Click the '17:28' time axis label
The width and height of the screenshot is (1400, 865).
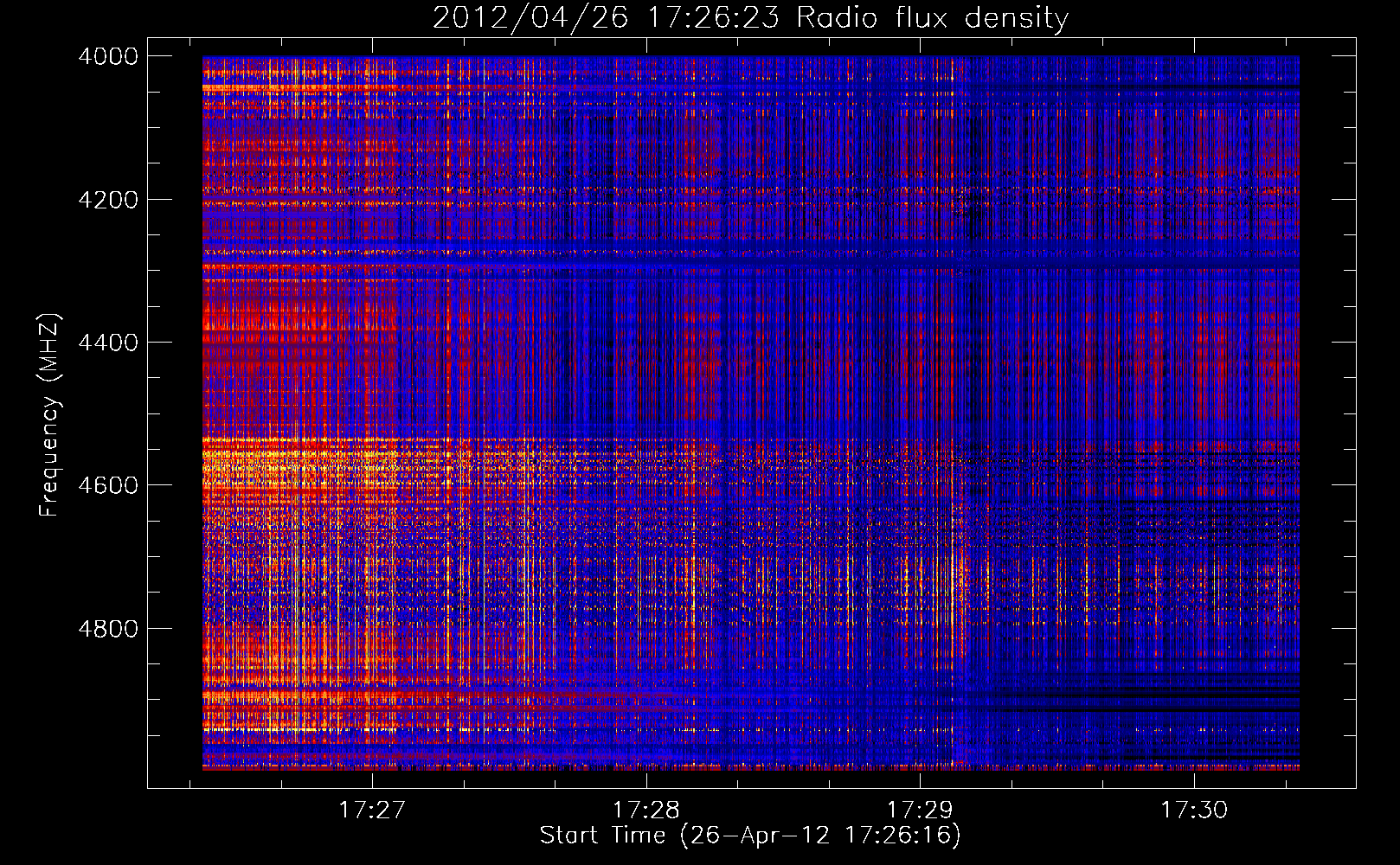(645, 810)
